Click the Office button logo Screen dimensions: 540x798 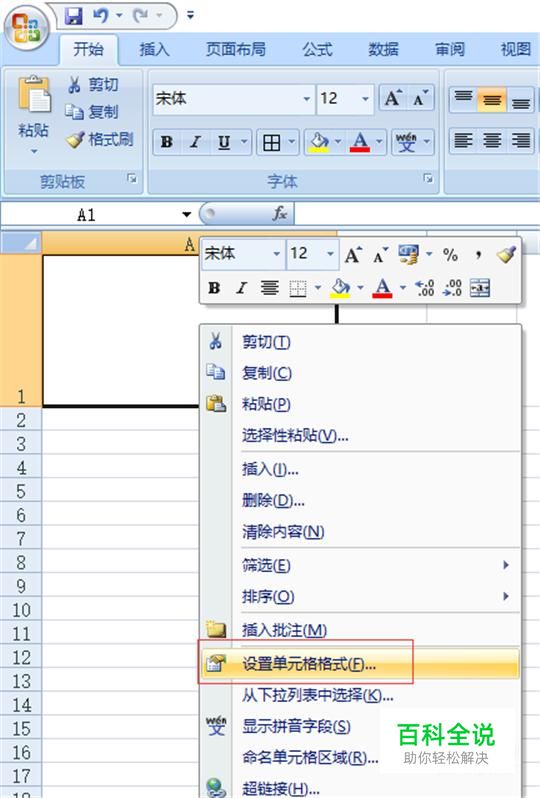[26, 27]
